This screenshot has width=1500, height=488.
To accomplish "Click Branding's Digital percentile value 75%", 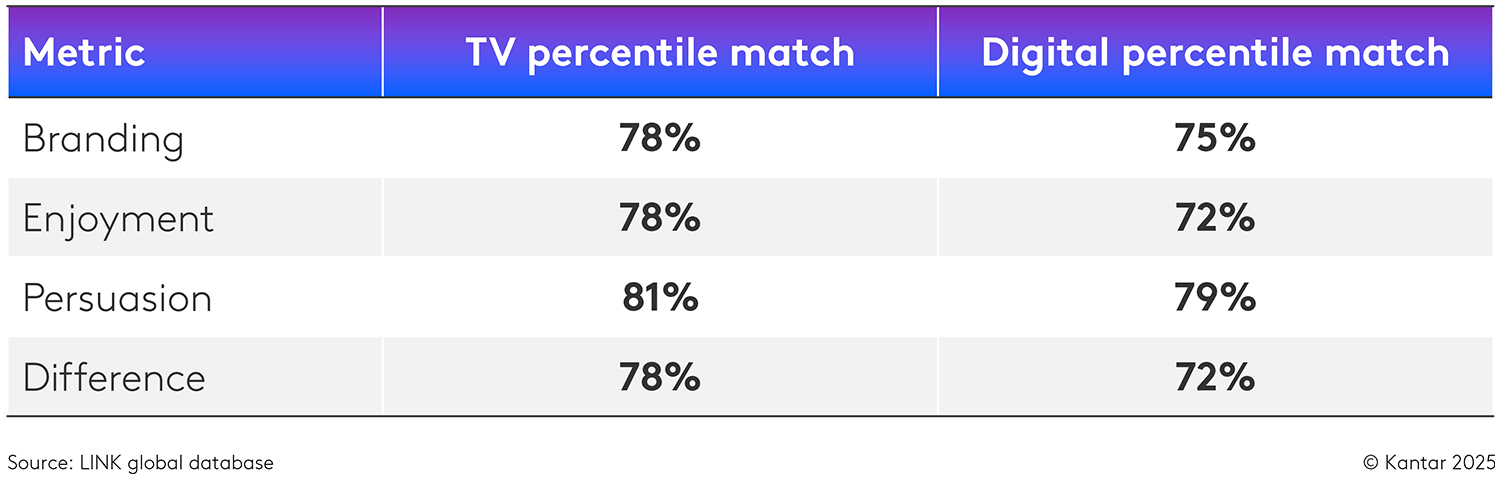I will 1215,139.
